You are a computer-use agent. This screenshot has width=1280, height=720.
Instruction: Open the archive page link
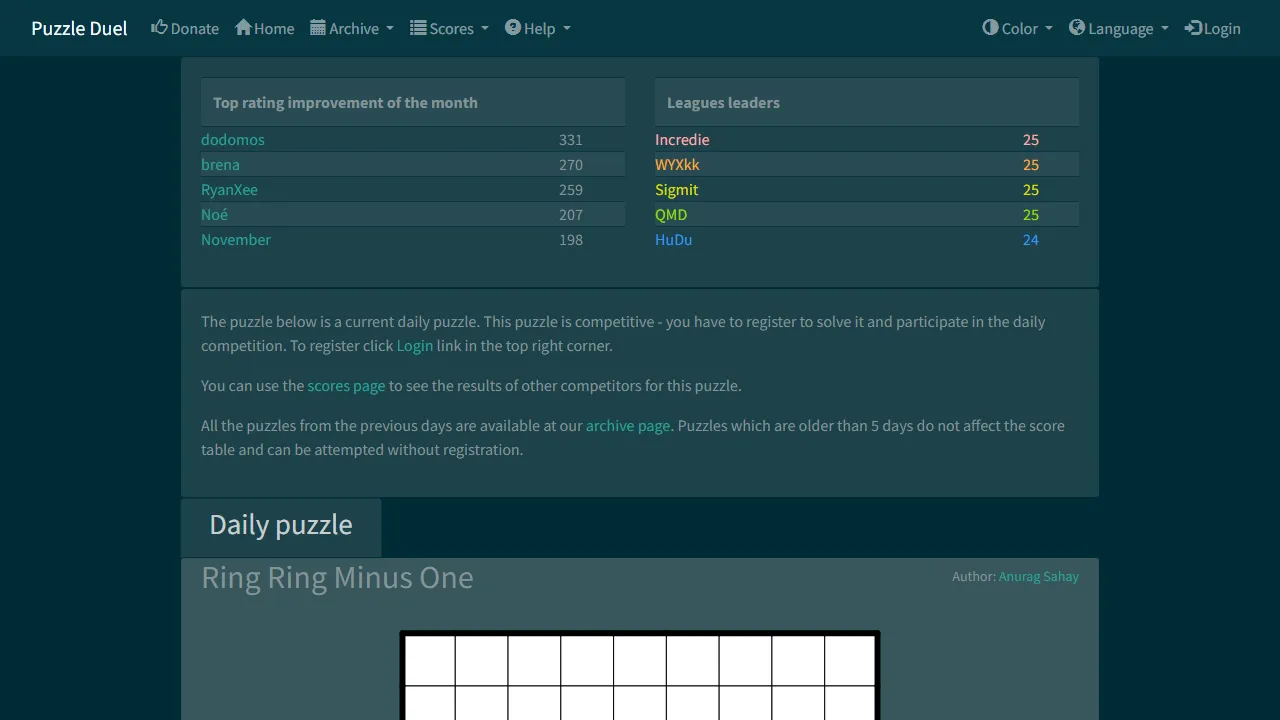tap(628, 425)
